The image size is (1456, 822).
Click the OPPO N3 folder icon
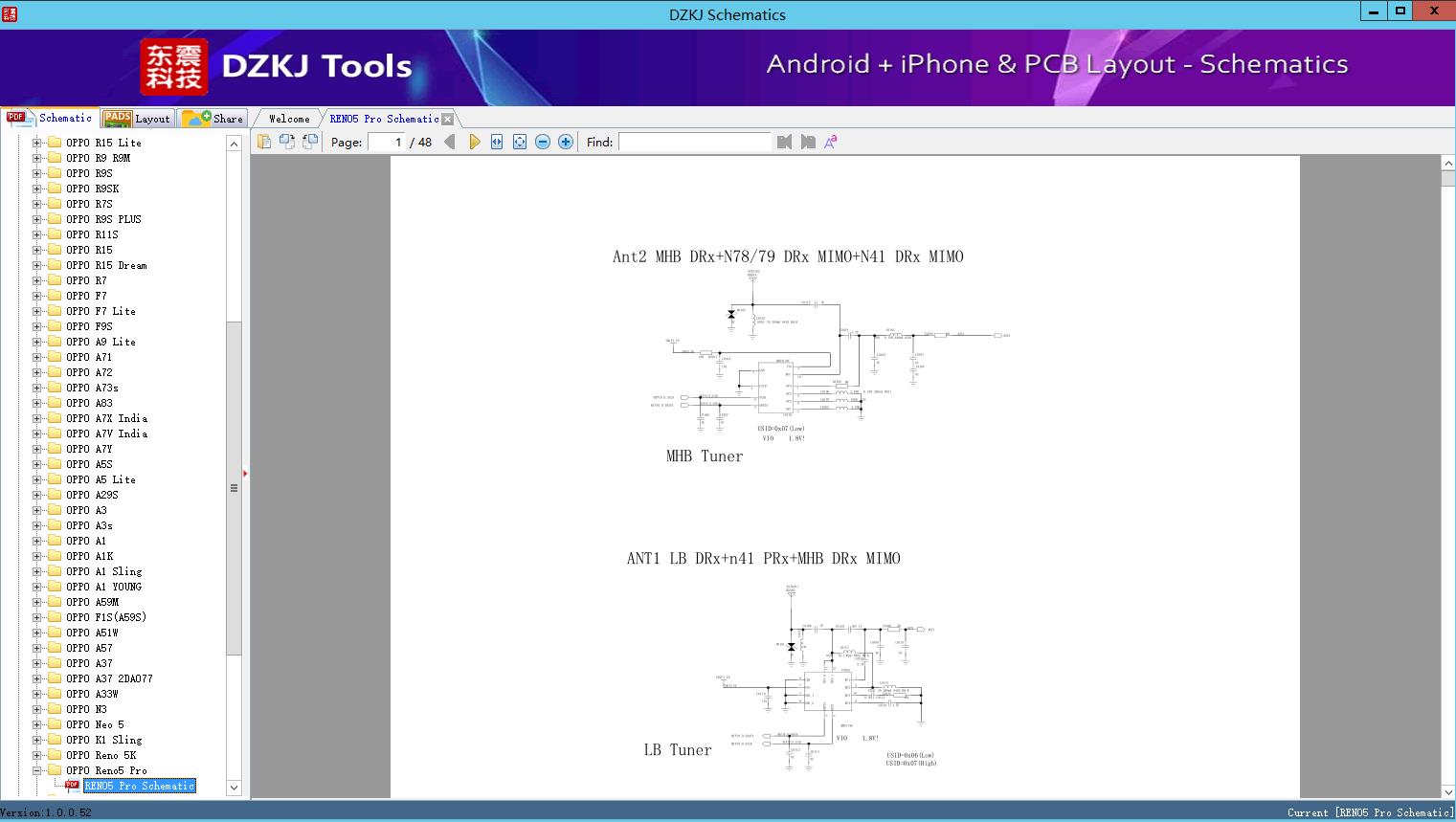(55, 709)
